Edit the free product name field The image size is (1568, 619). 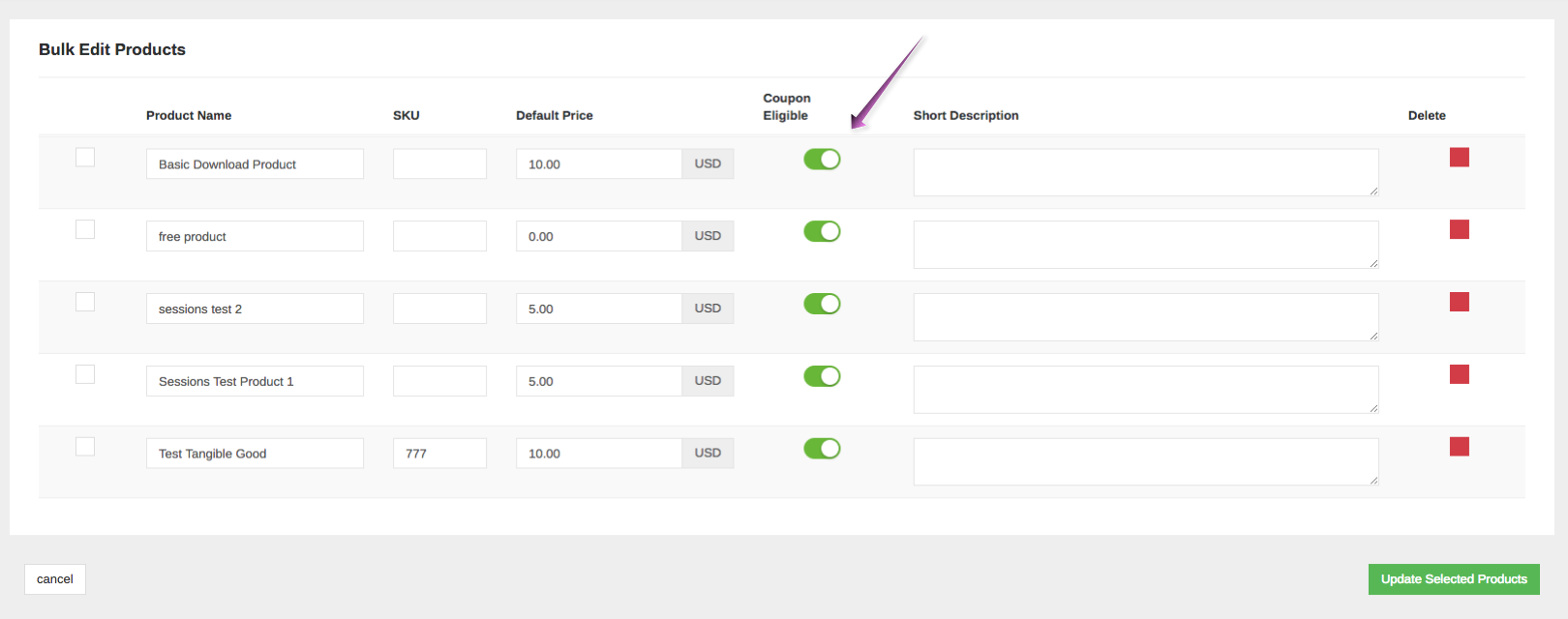pos(255,236)
